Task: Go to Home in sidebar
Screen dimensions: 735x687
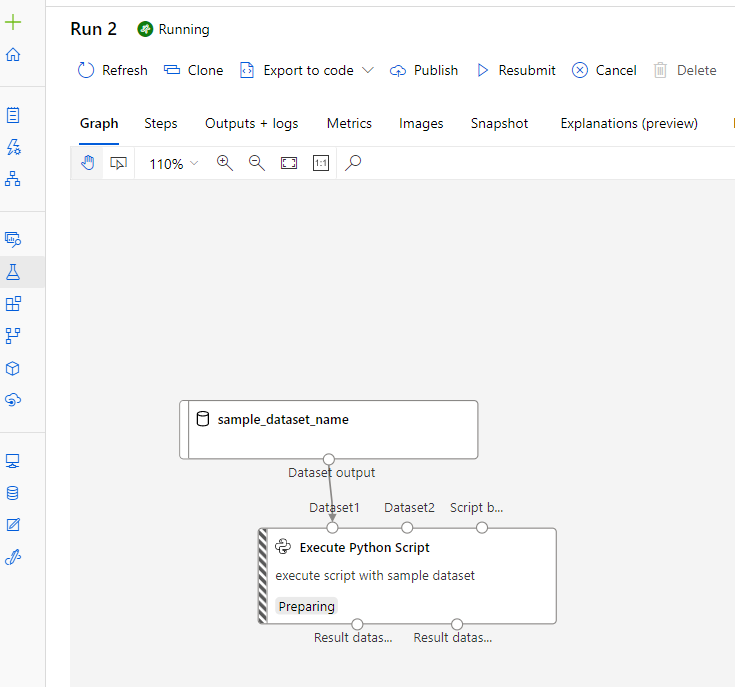Action: coord(13,54)
